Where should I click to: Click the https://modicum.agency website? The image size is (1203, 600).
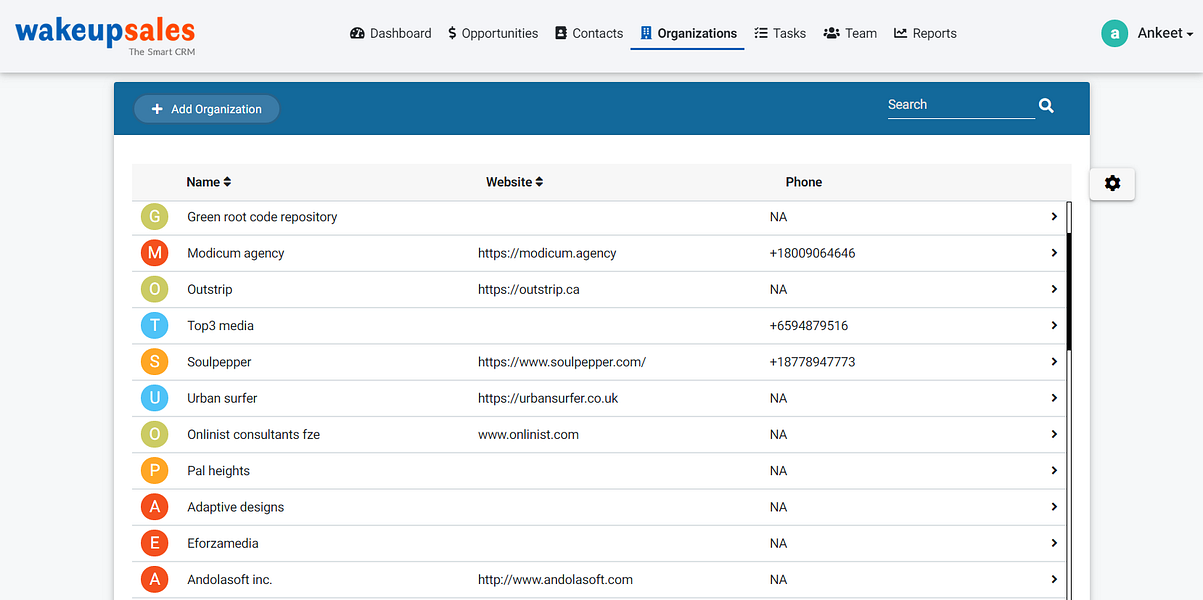547,253
